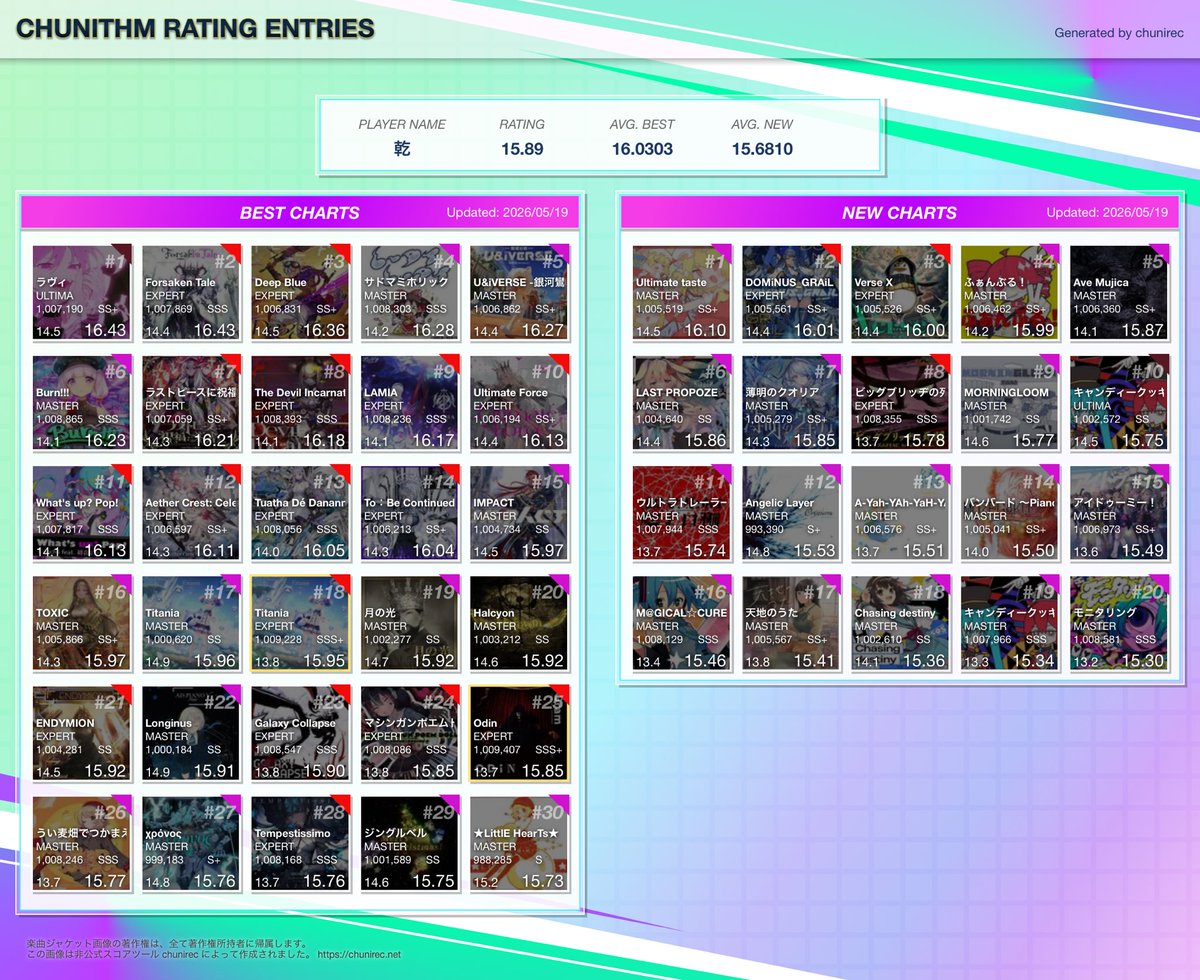Click the LAST PROPOZE card

[x=682, y=402]
